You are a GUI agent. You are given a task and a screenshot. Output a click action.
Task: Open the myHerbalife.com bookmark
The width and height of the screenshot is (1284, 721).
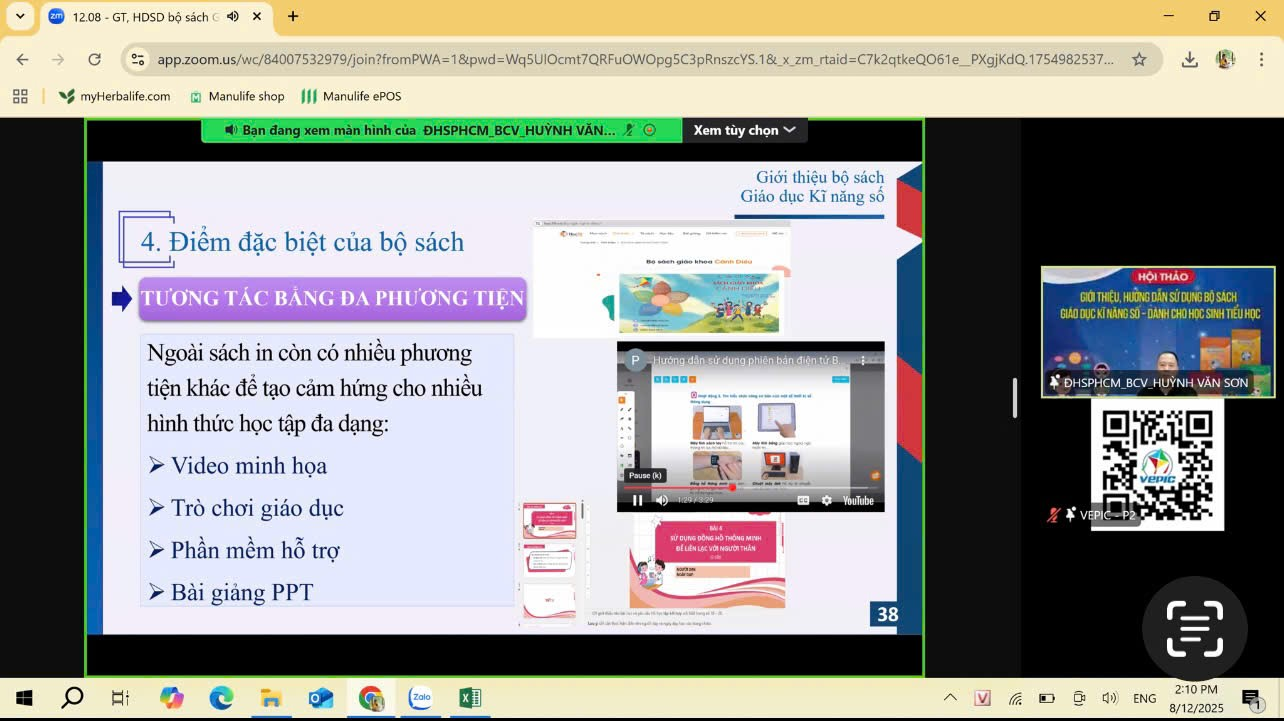pos(114,97)
